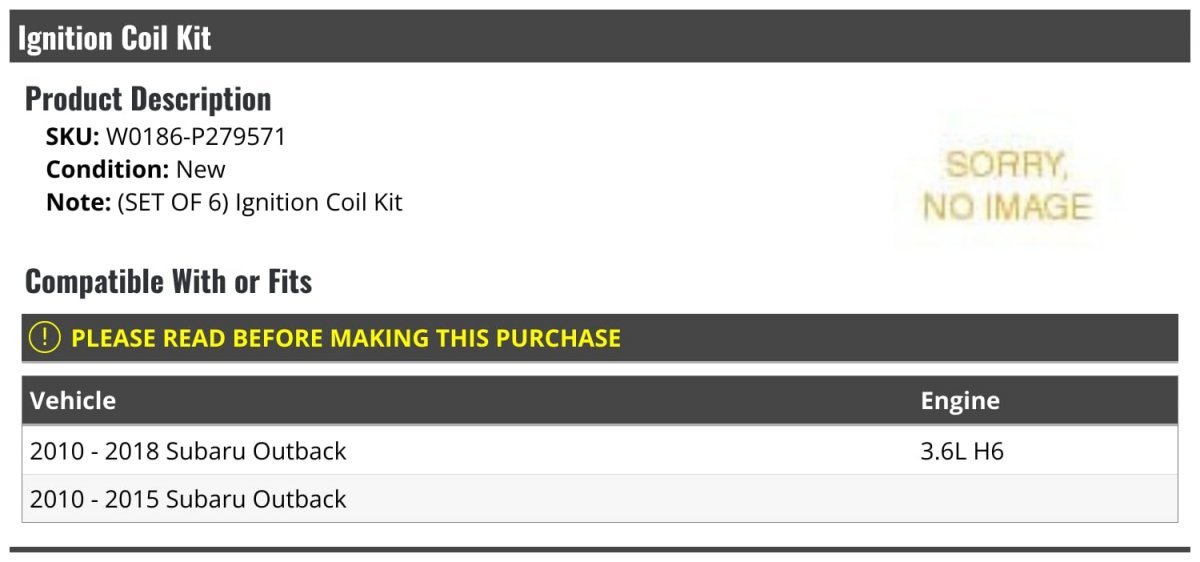Screen dimensions: 1200x562
Task: Click the Condition label
Action: 108,169
